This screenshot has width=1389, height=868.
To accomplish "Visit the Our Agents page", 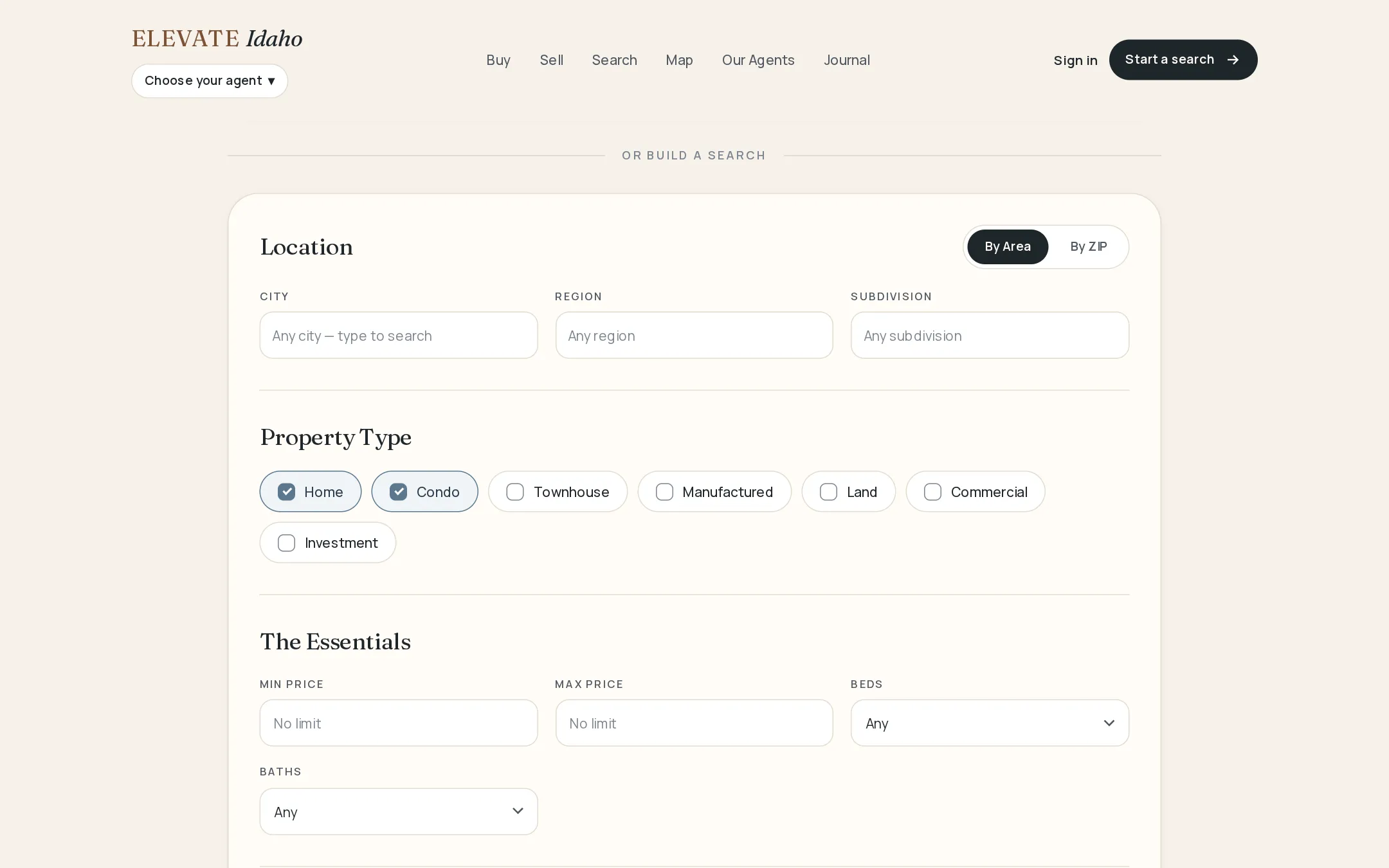I will (x=758, y=60).
